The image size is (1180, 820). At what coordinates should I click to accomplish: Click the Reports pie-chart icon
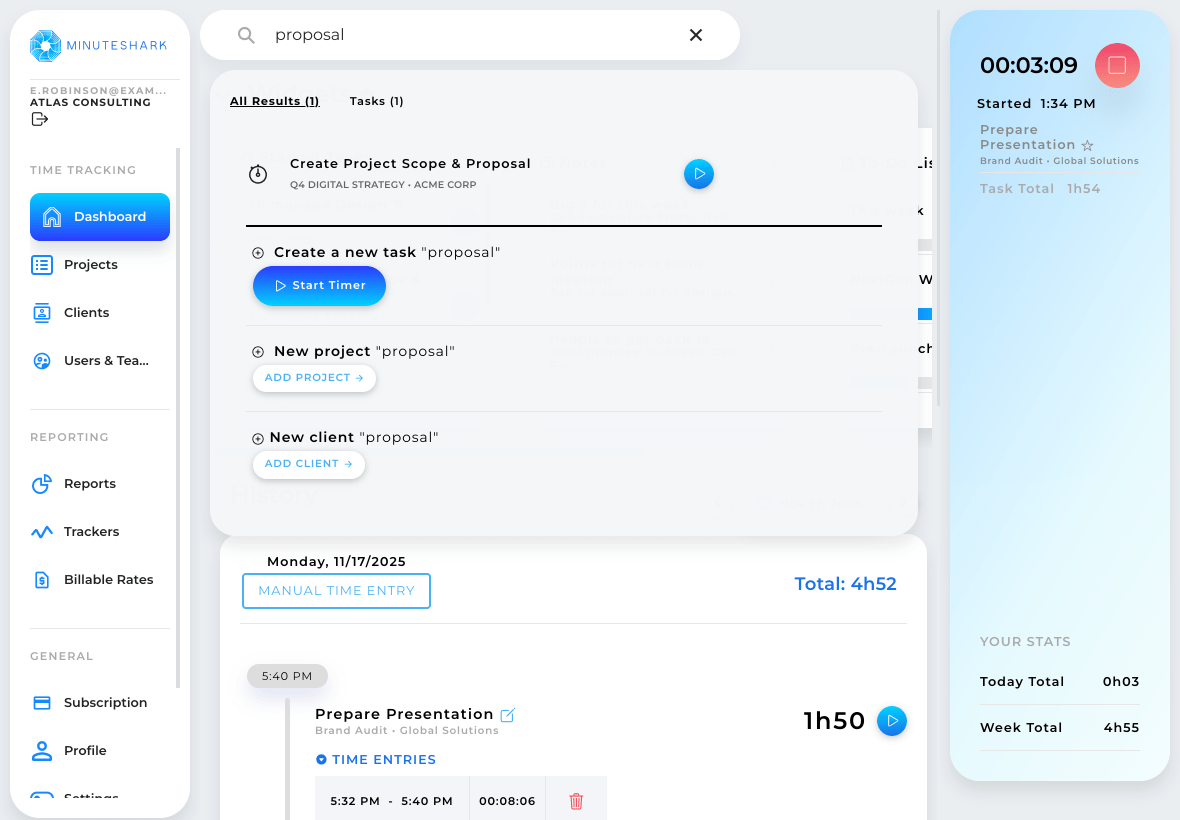[41, 483]
